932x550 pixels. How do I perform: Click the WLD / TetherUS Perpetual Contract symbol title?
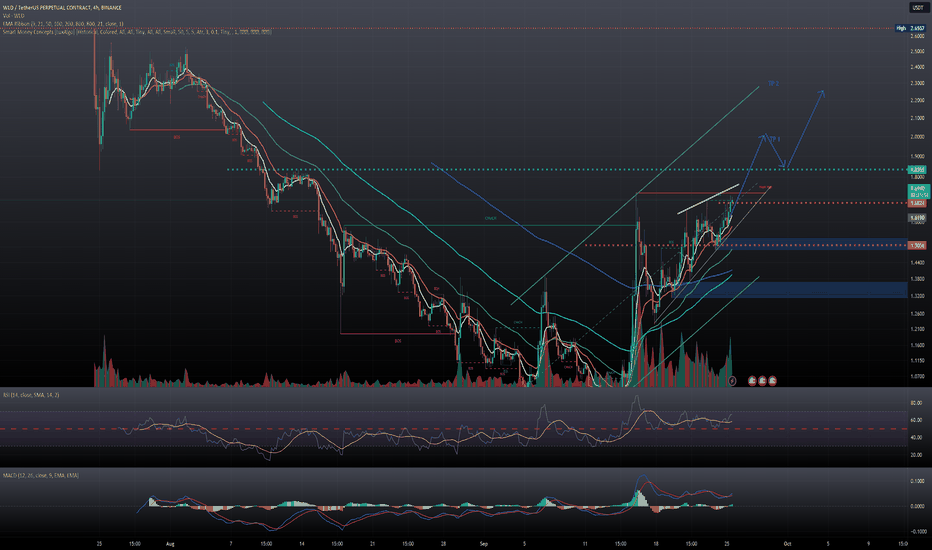tap(62, 8)
